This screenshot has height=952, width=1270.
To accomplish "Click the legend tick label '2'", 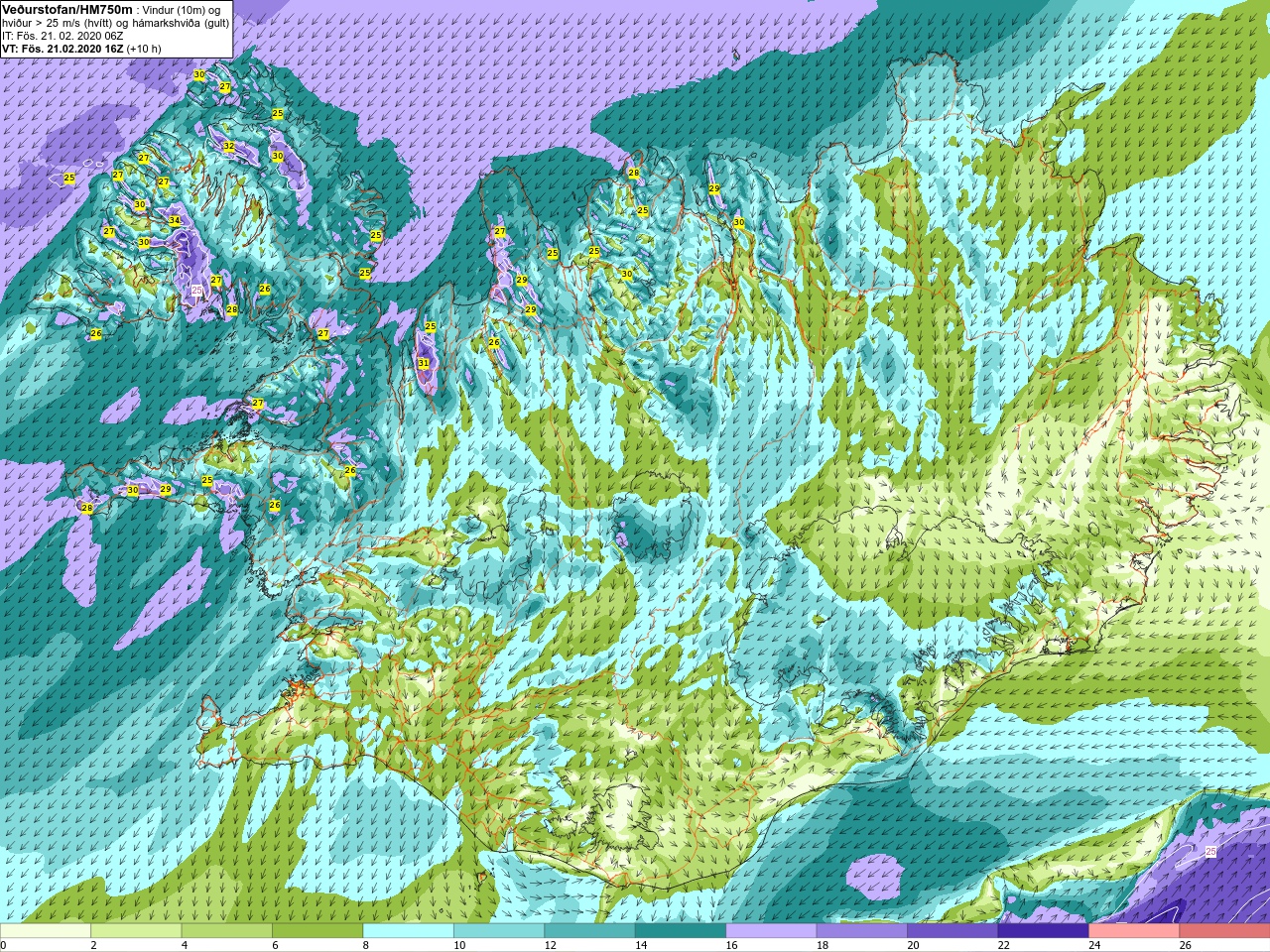I will coord(93,946).
